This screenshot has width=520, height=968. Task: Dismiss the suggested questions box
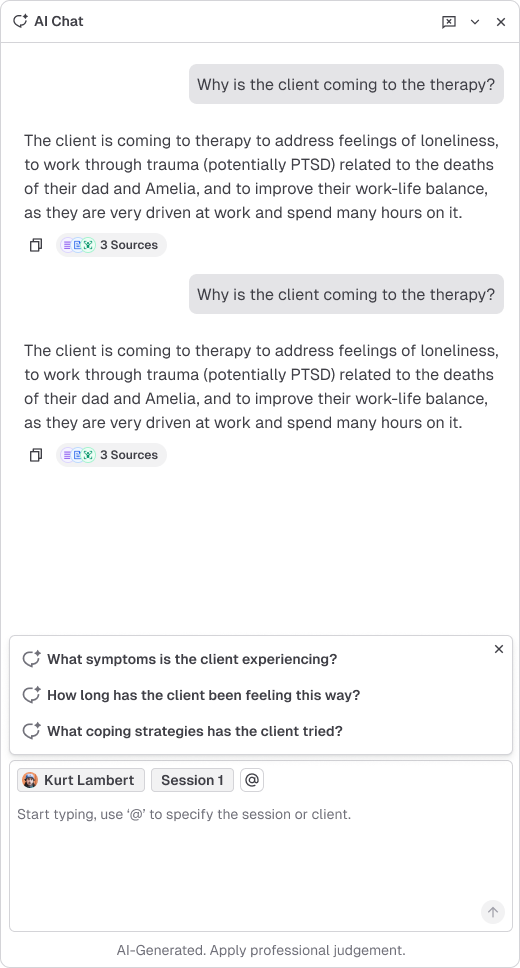click(x=499, y=649)
